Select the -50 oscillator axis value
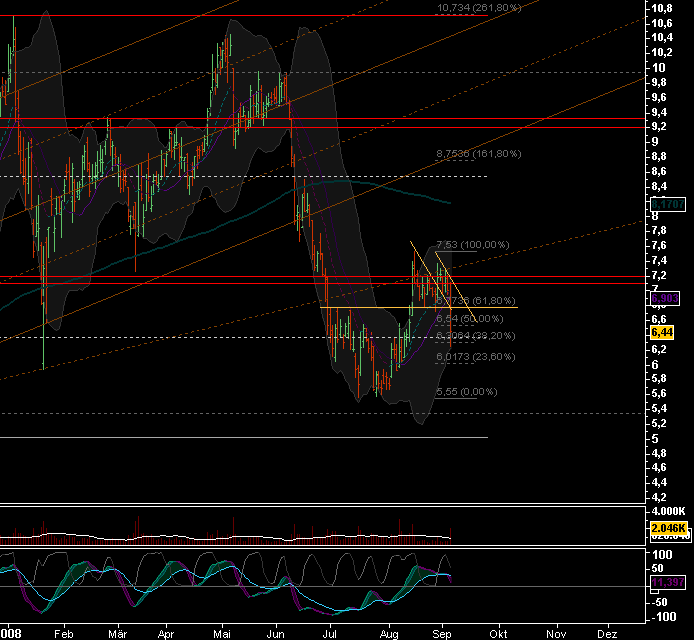 660,602
